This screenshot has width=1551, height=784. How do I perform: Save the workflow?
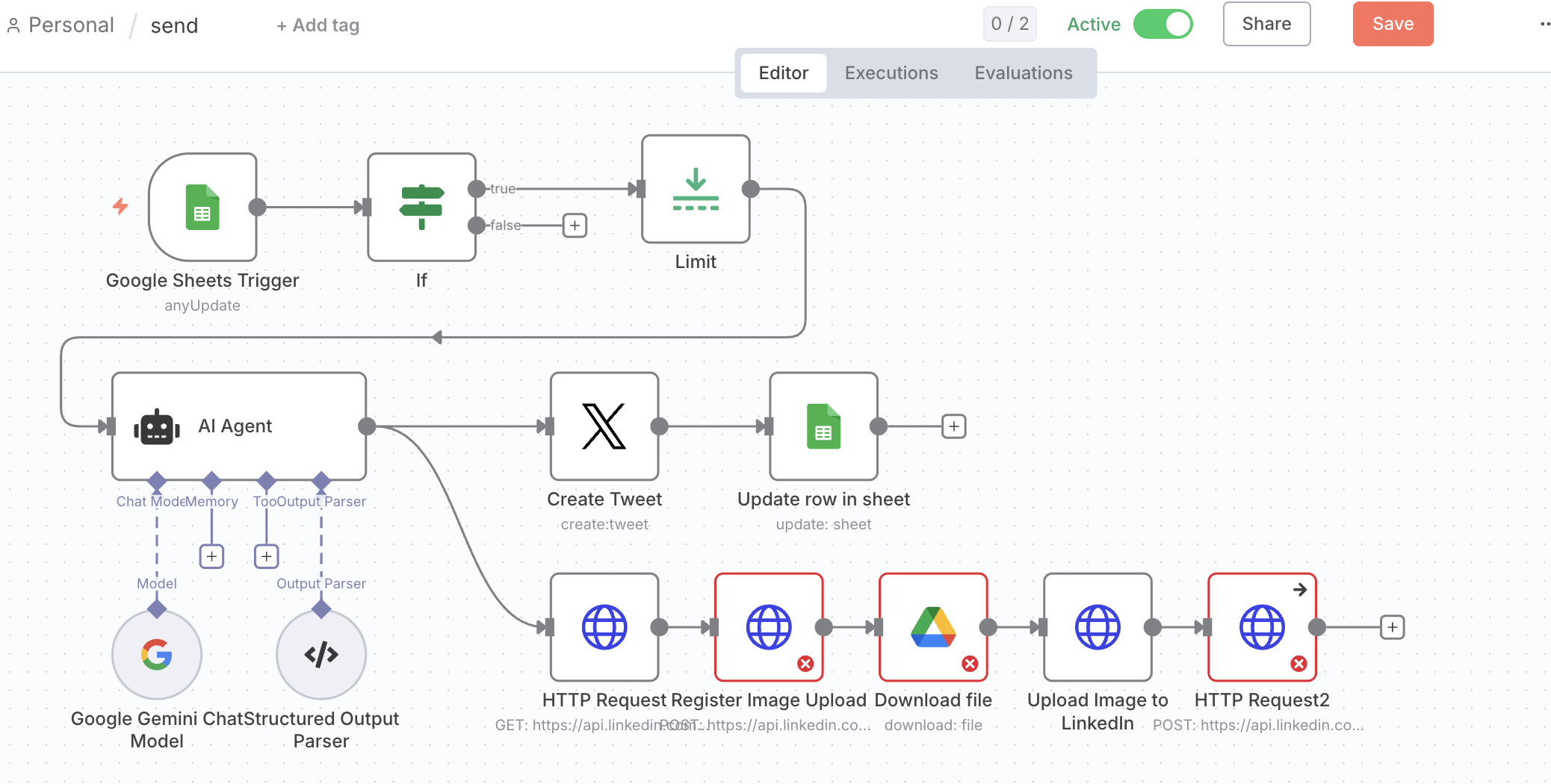(x=1393, y=24)
